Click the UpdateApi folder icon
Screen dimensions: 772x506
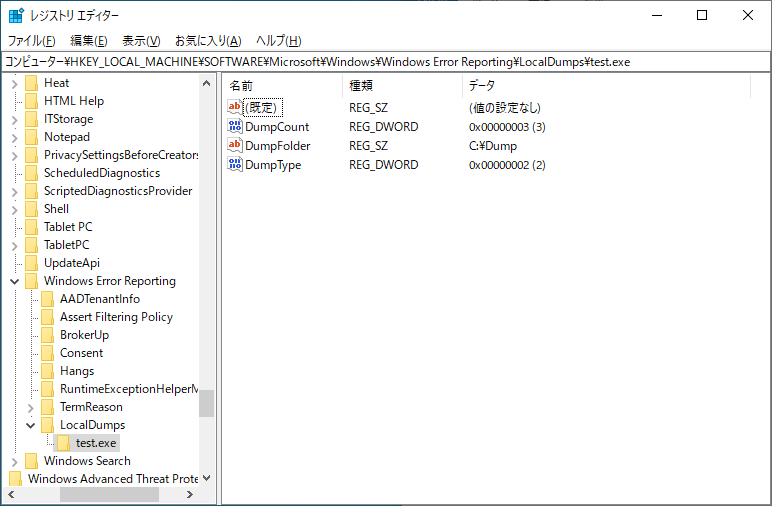click(32, 263)
